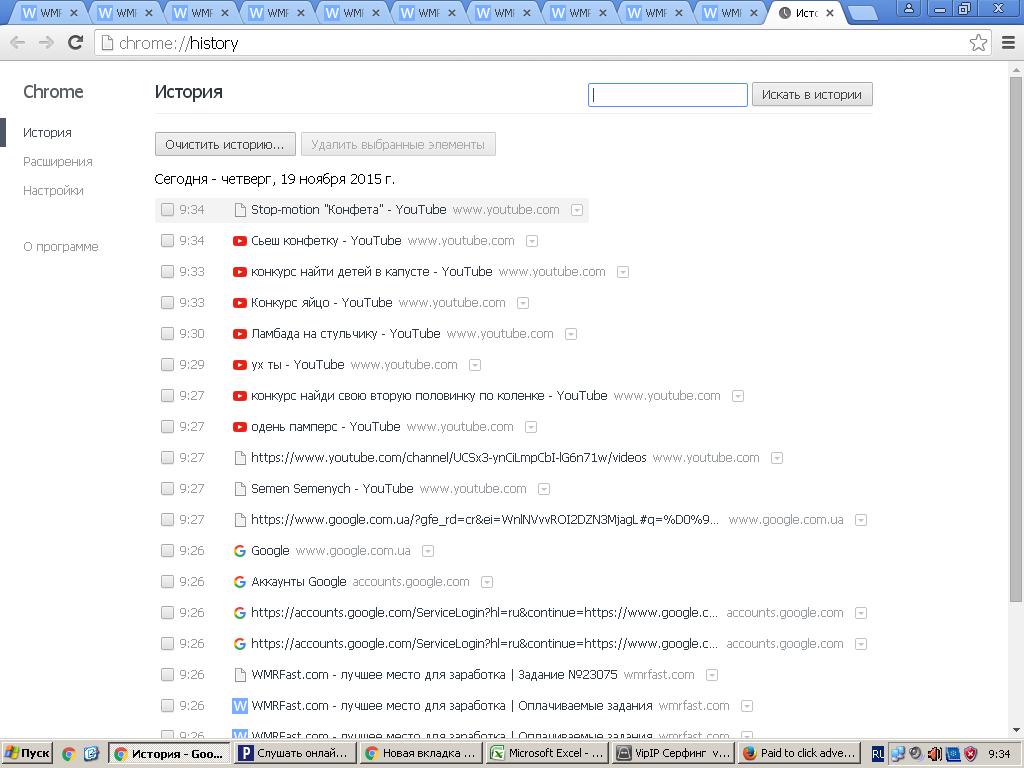
Task: Tick checkbox for "Конкурс яйцо" entry
Action: click(167, 303)
